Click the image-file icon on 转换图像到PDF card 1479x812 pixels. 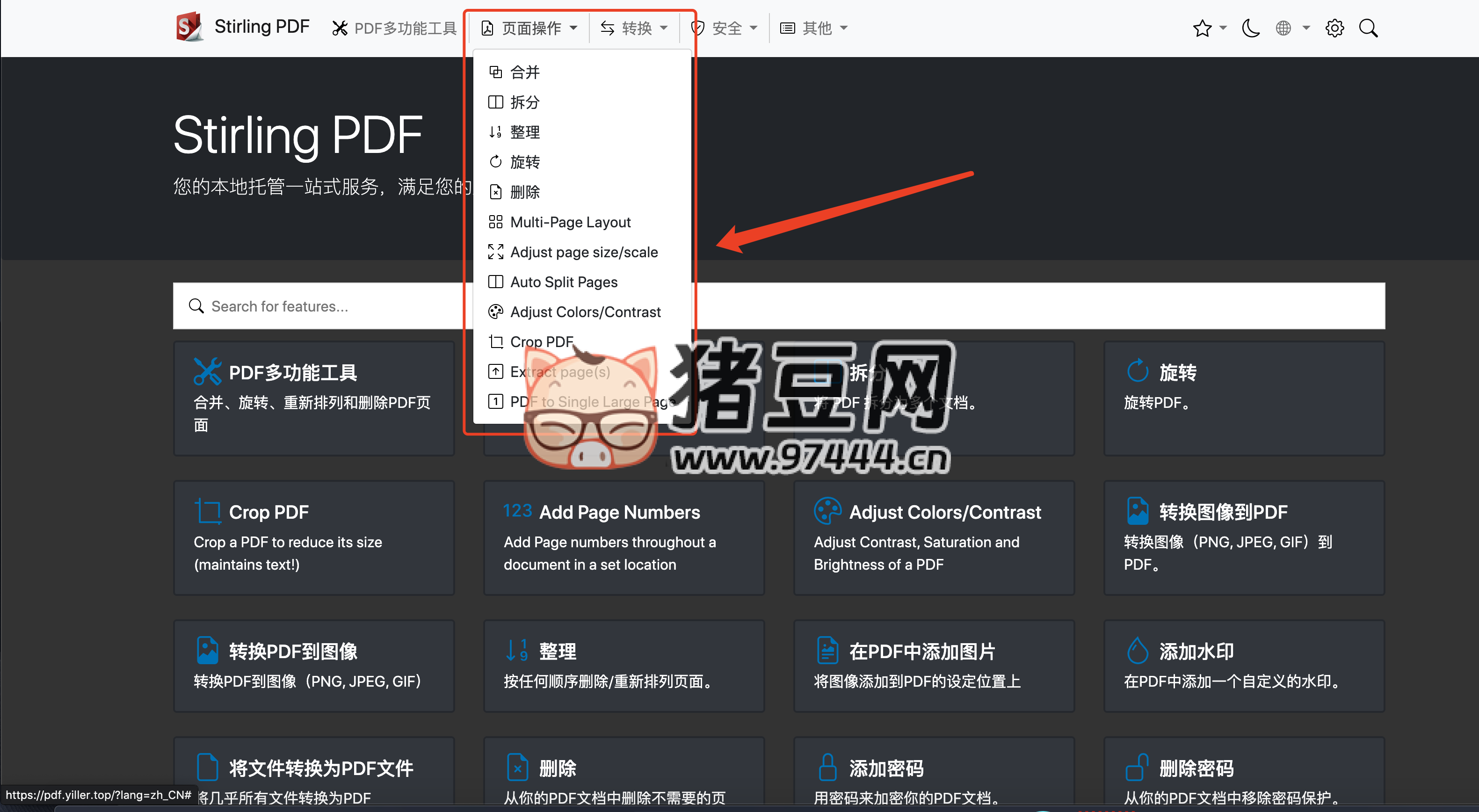(1138, 510)
